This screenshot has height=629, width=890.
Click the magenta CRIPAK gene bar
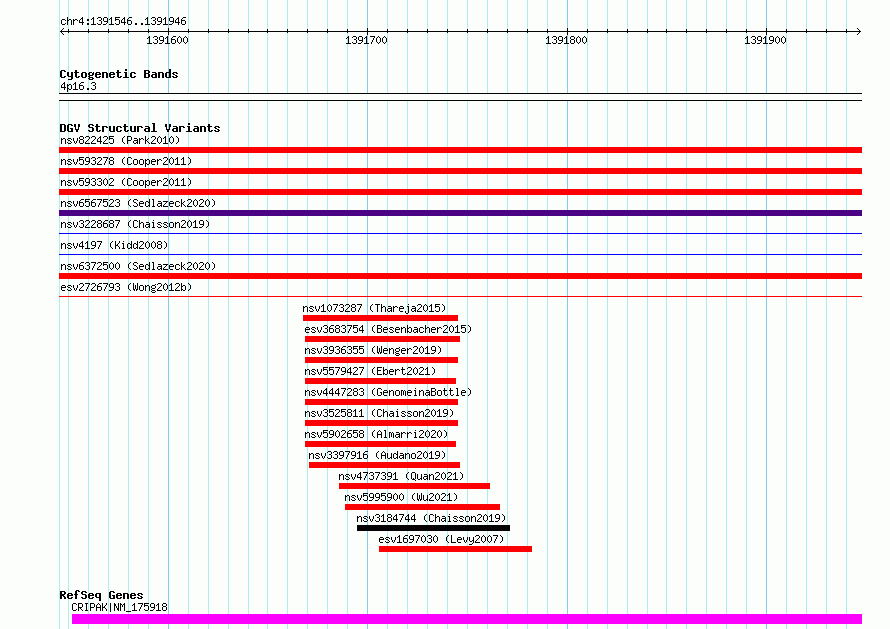[467, 619]
